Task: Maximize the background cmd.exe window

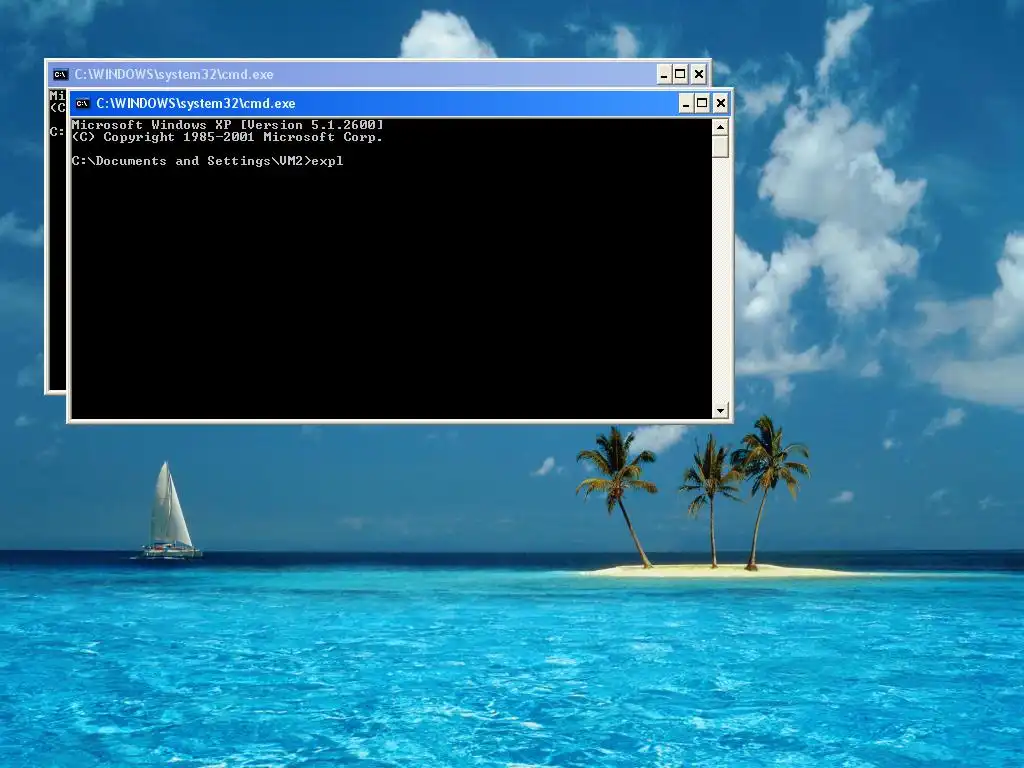Action: 680,74
